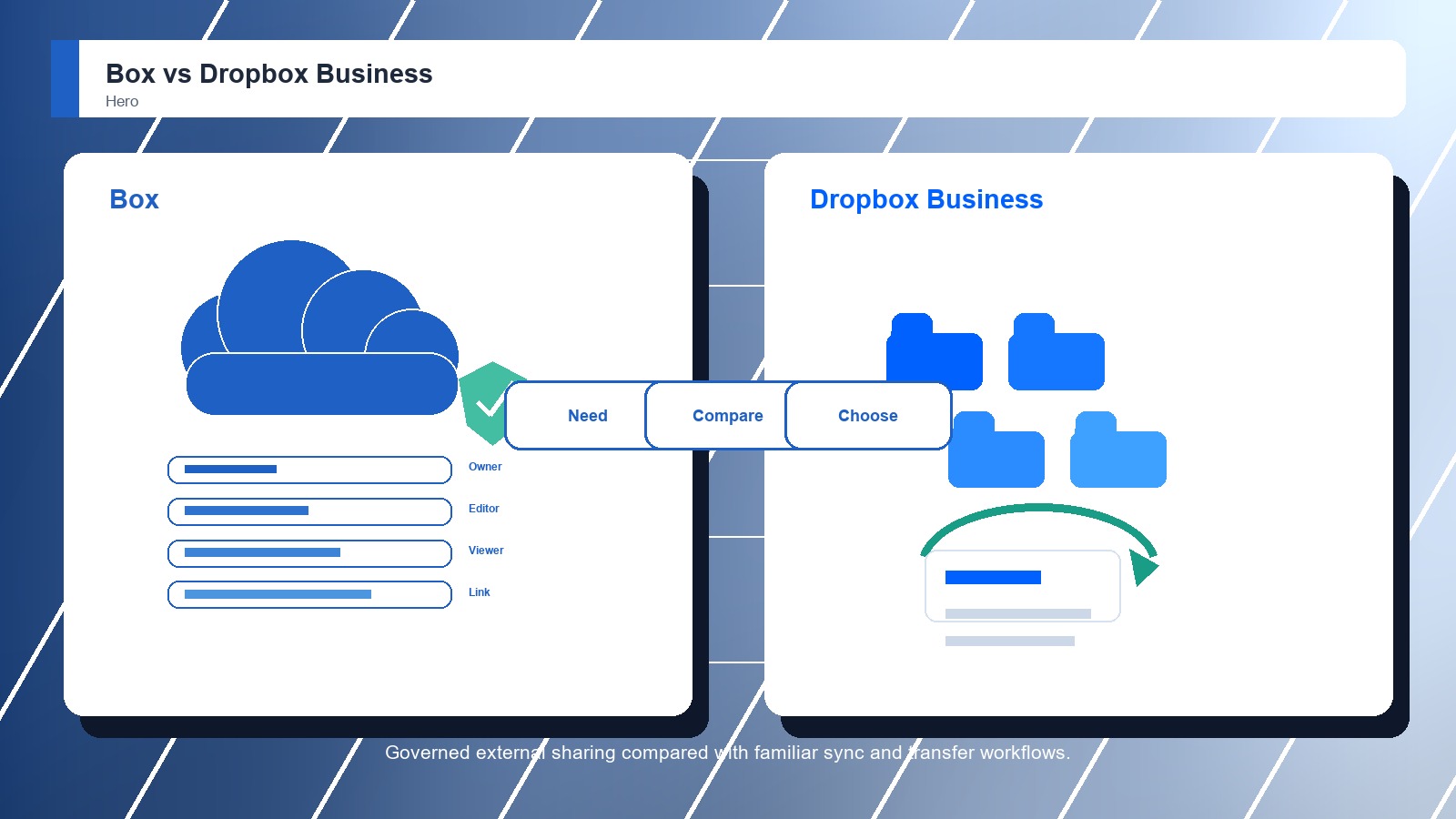
Task: Select the lightest blue folder, bottom-right of group
Action: pos(1118,450)
